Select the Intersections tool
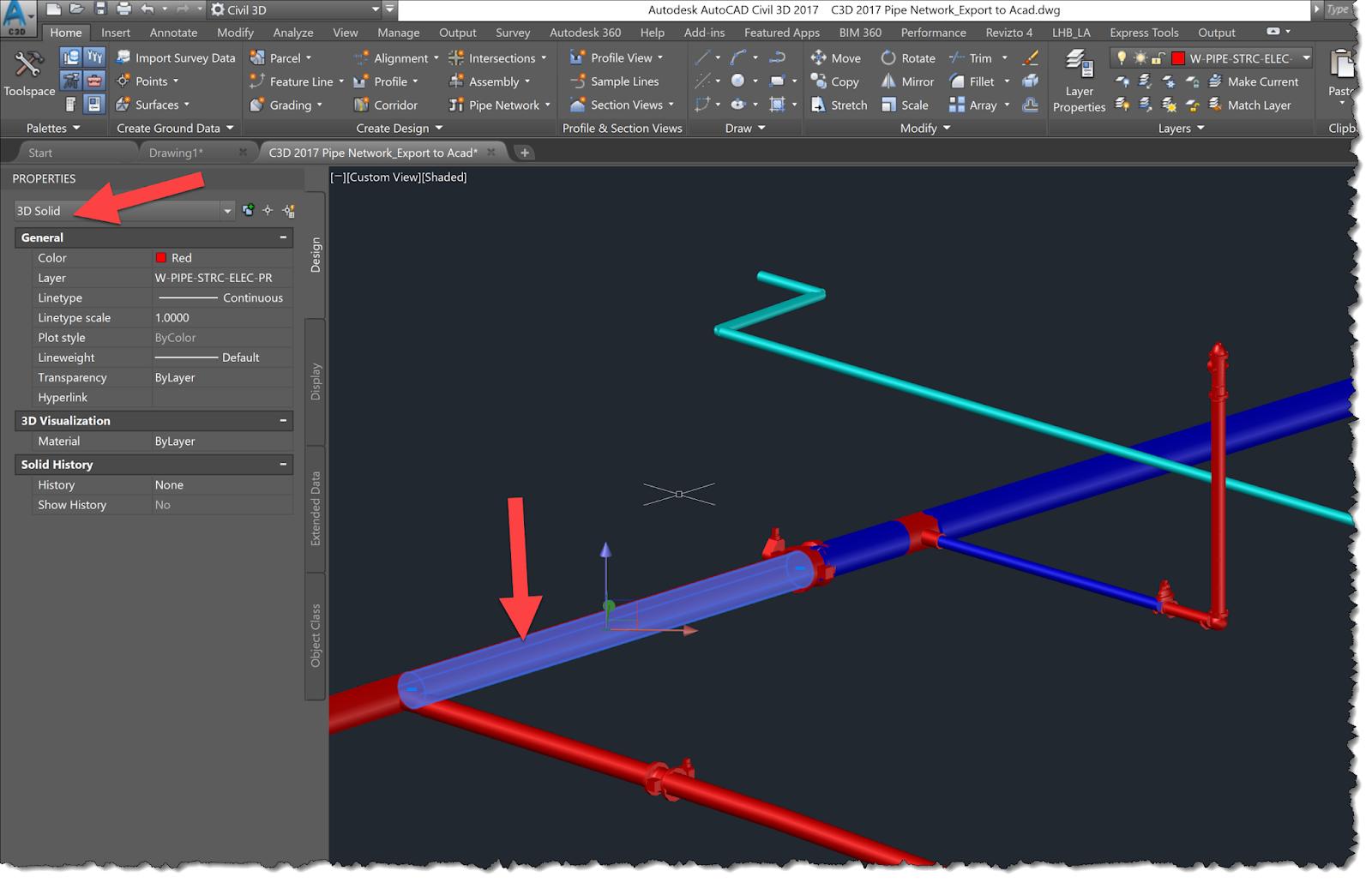The width and height of the screenshot is (1372, 883). coord(497,58)
